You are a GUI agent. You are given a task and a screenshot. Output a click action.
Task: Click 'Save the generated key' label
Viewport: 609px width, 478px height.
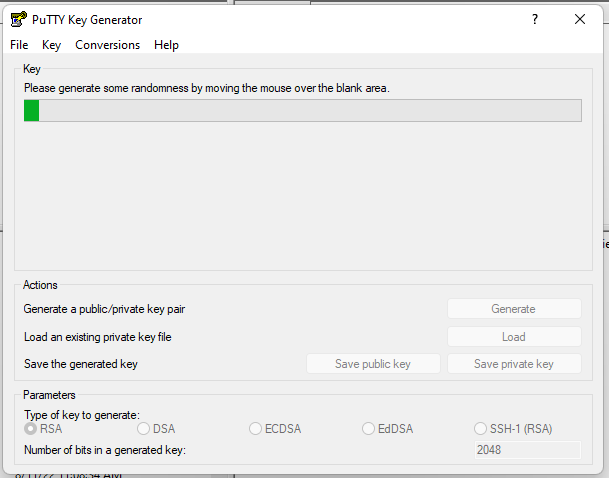click(81, 364)
